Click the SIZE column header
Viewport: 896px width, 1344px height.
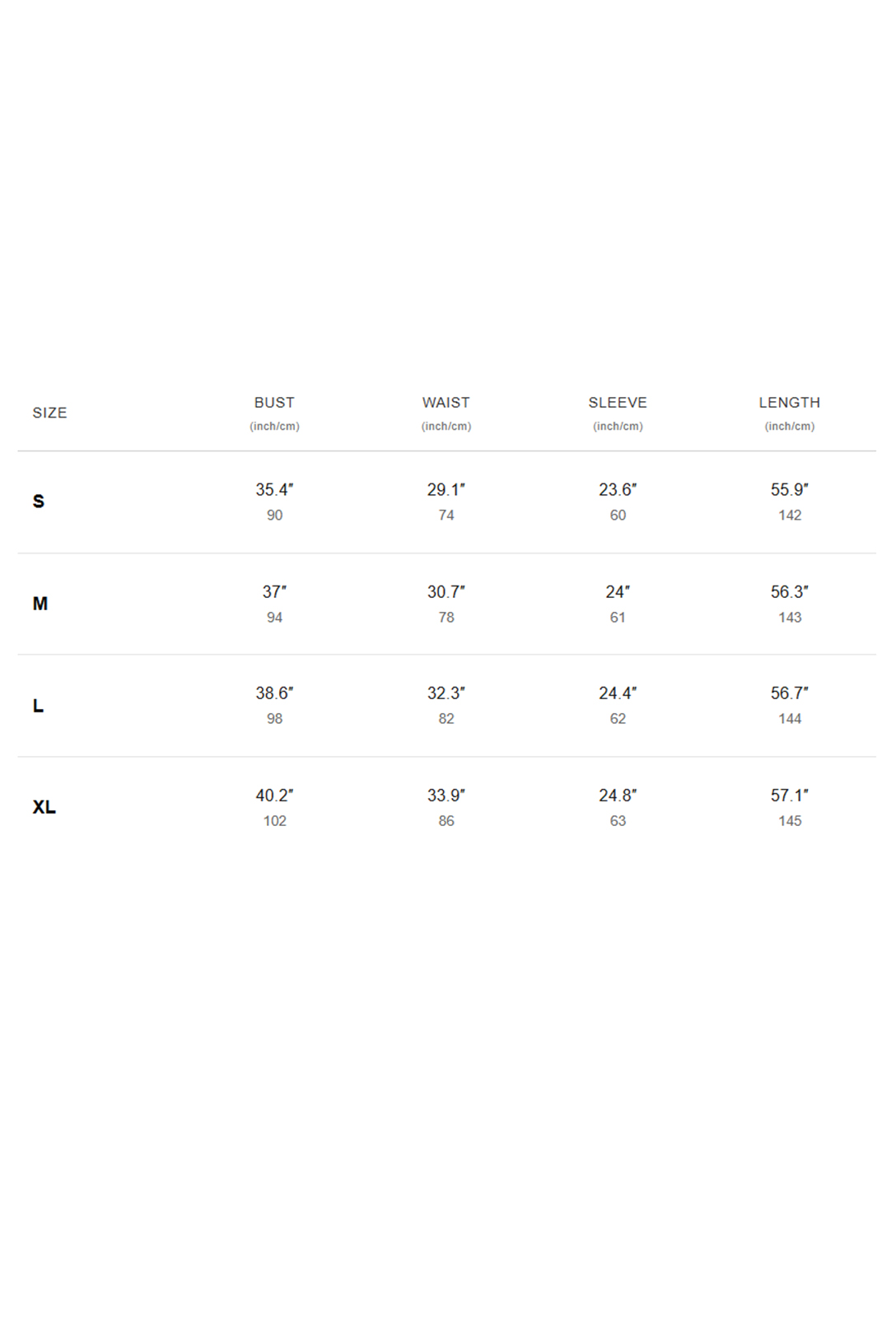(49, 413)
